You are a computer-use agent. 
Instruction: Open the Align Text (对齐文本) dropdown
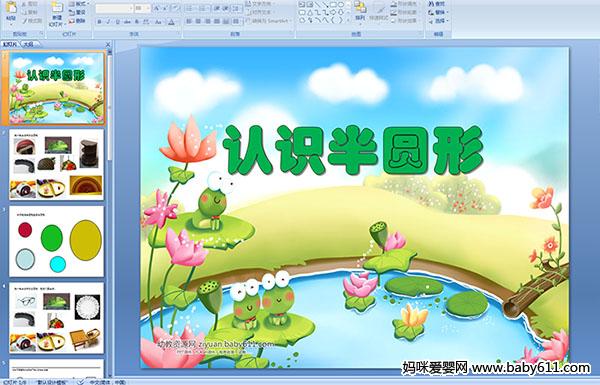tap(261, 12)
